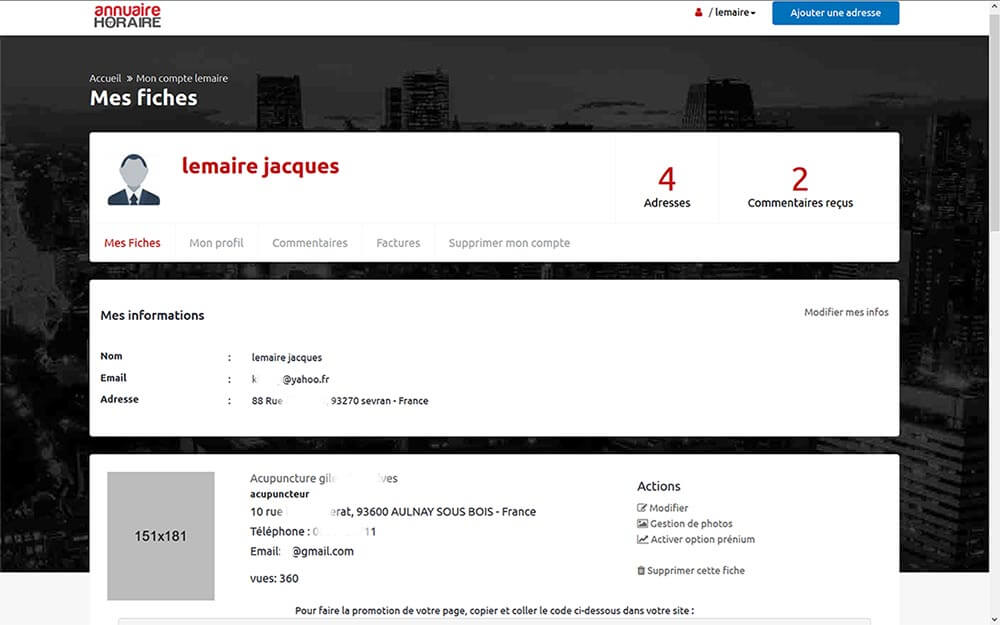Viewport: 1000px width, 625px height.
Task: Click the trash icon for Supprimer cette fiche
Action: point(641,571)
